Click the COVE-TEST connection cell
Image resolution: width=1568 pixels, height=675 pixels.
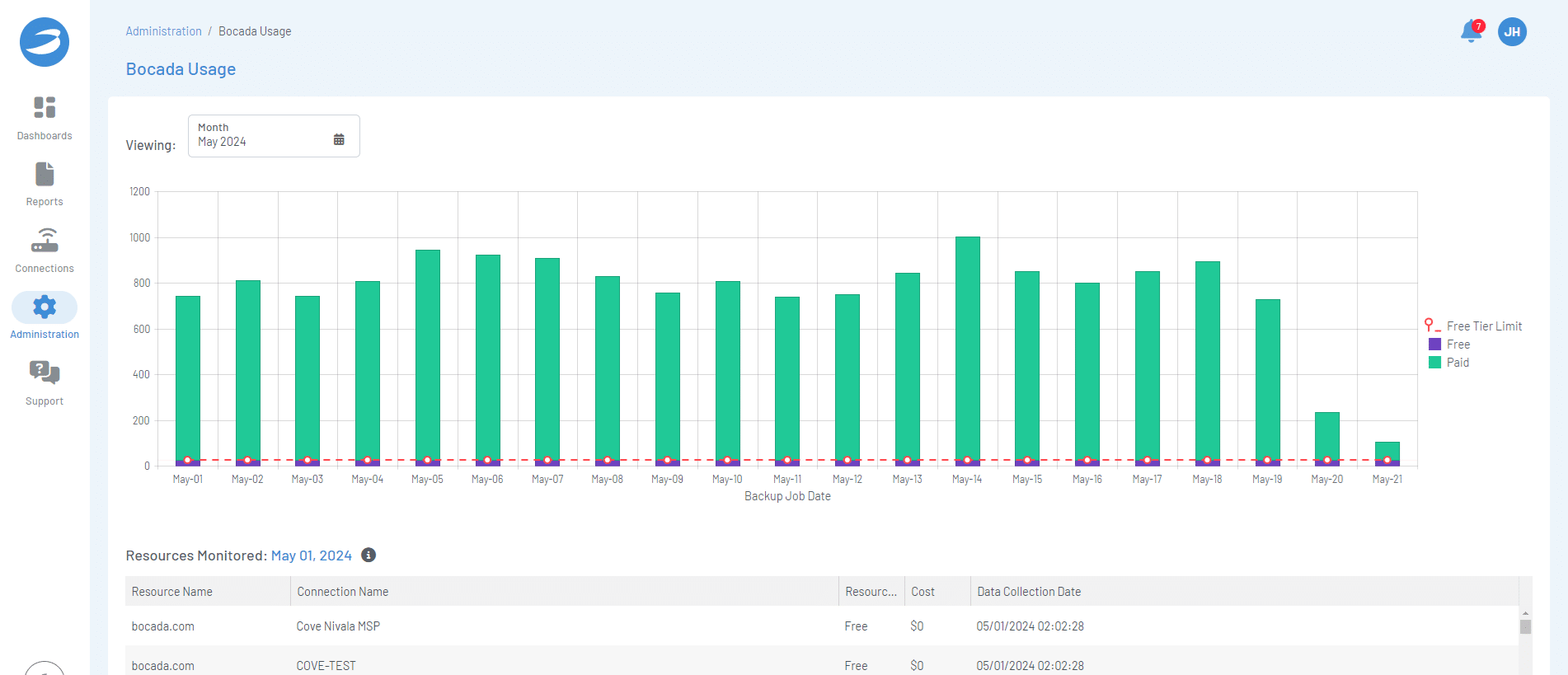click(326, 666)
